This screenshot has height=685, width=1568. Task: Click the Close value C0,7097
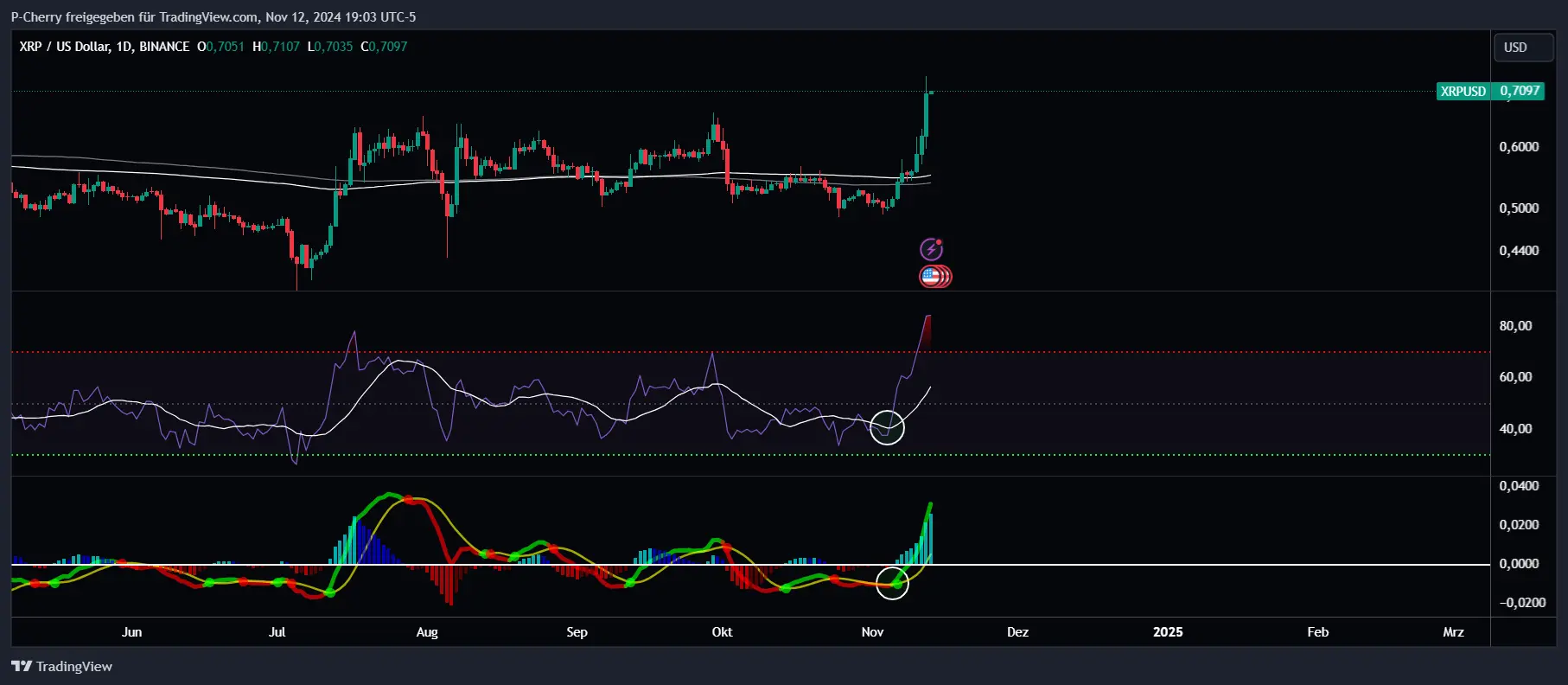(384, 47)
